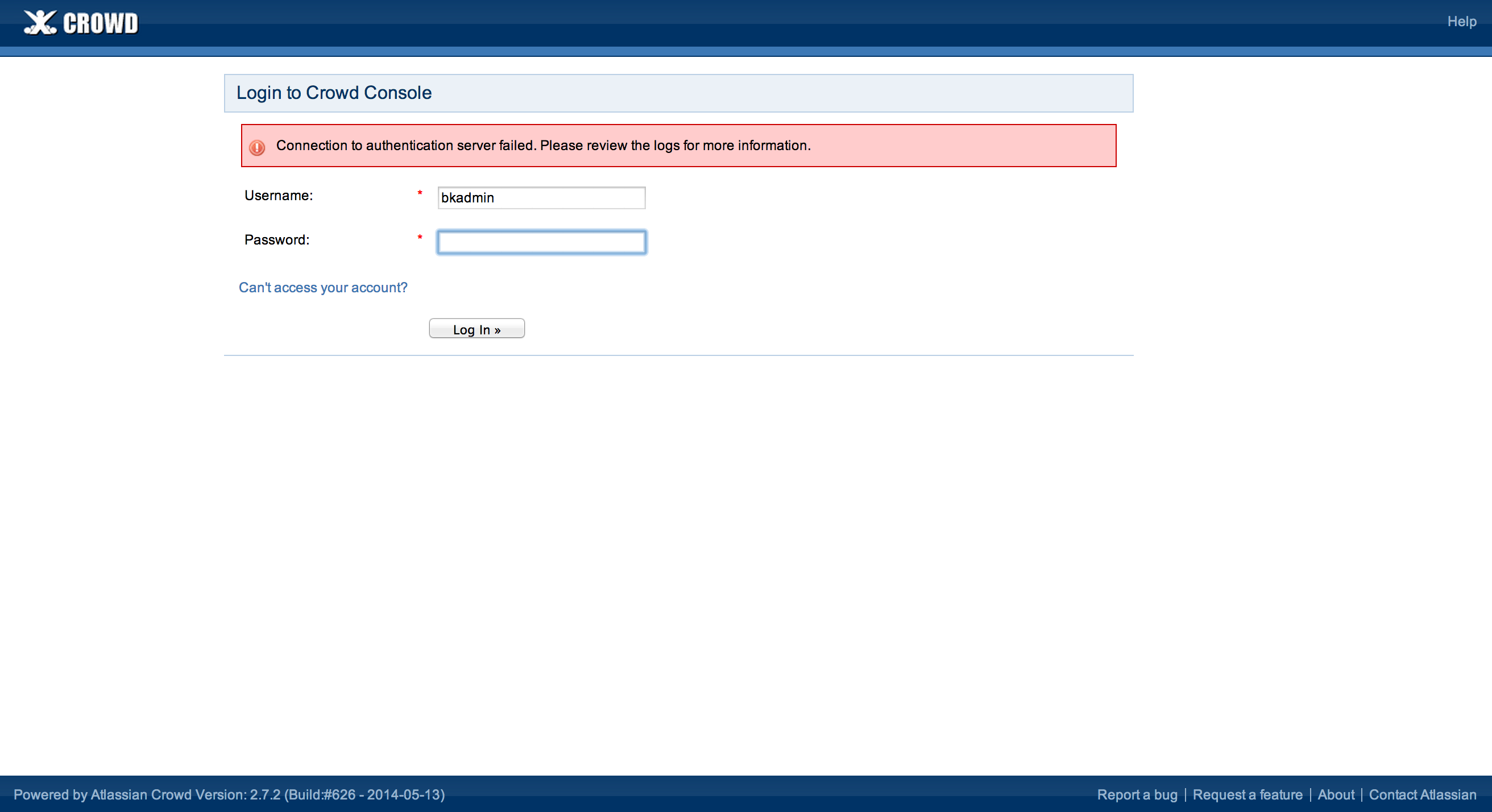This screenshot has width=1492, height=812.
Task: Open Can't access your account link
Action: pos(323,287)
